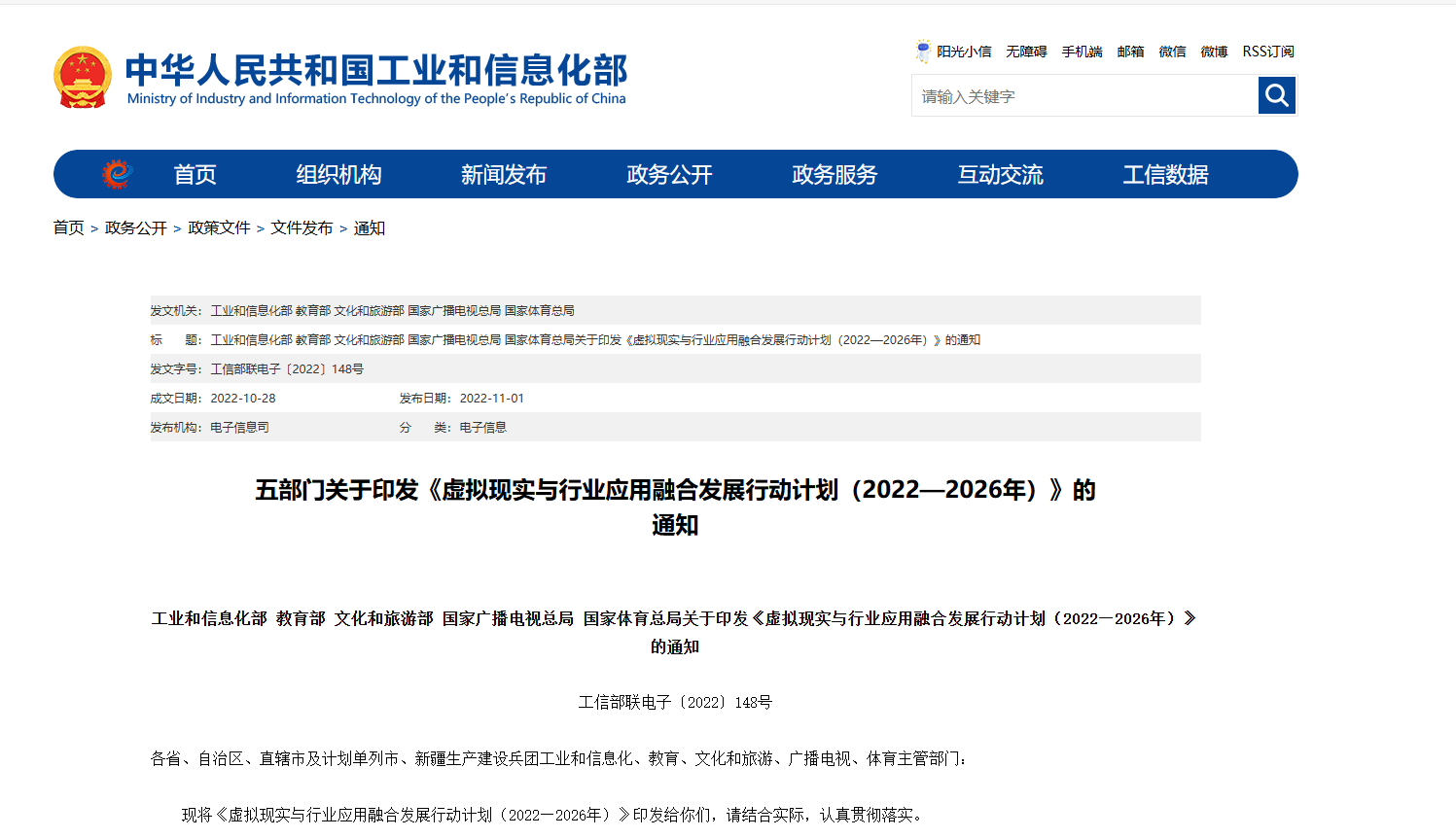Open the 无障碍 accessibility link
The image size is (1456, 838).
point(1026,52)
